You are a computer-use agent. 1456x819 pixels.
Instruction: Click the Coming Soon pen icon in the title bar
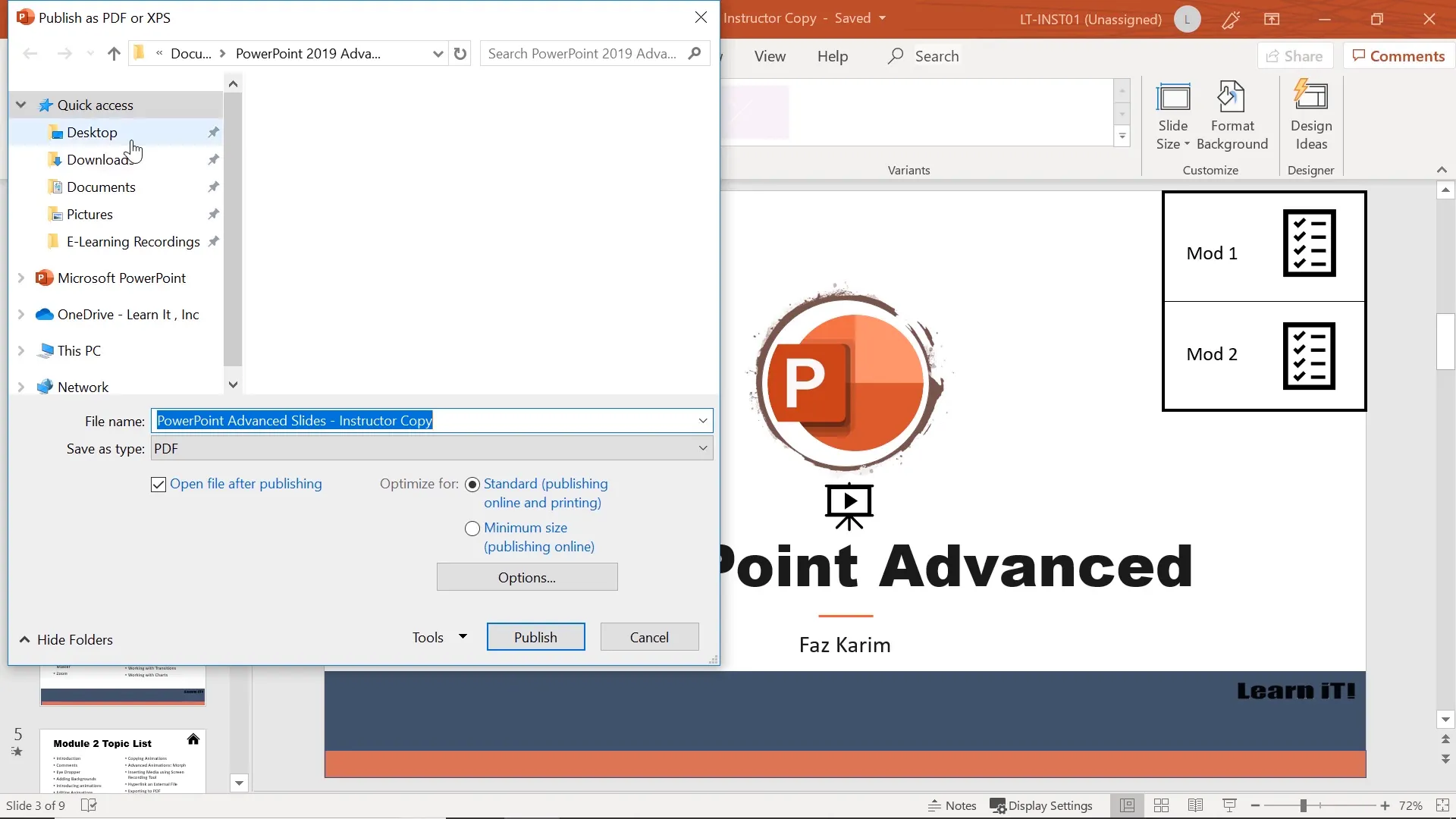tap(1232, 19)
